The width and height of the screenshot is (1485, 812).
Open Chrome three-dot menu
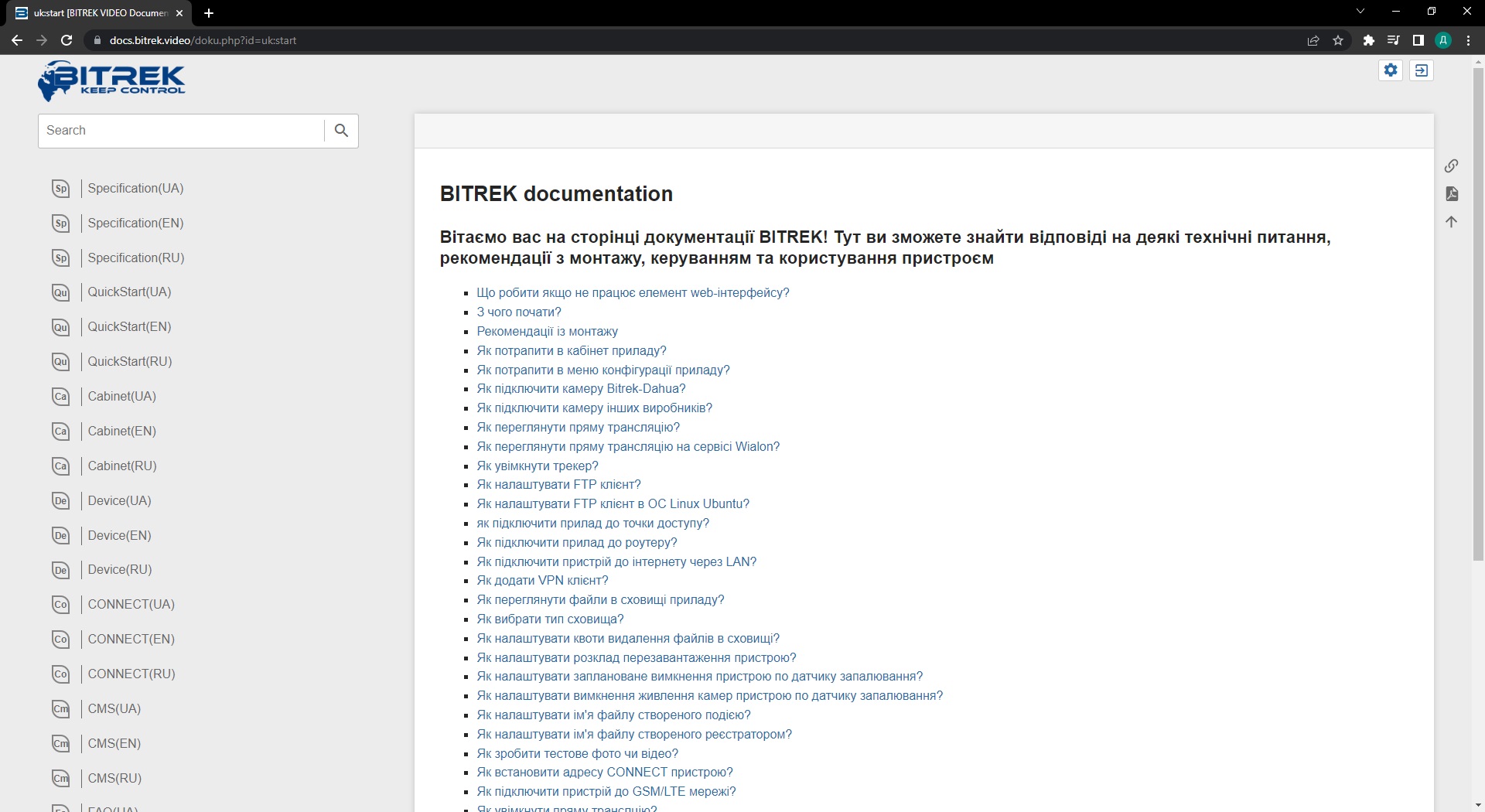pyautogui.click(x=1468, y=40)
